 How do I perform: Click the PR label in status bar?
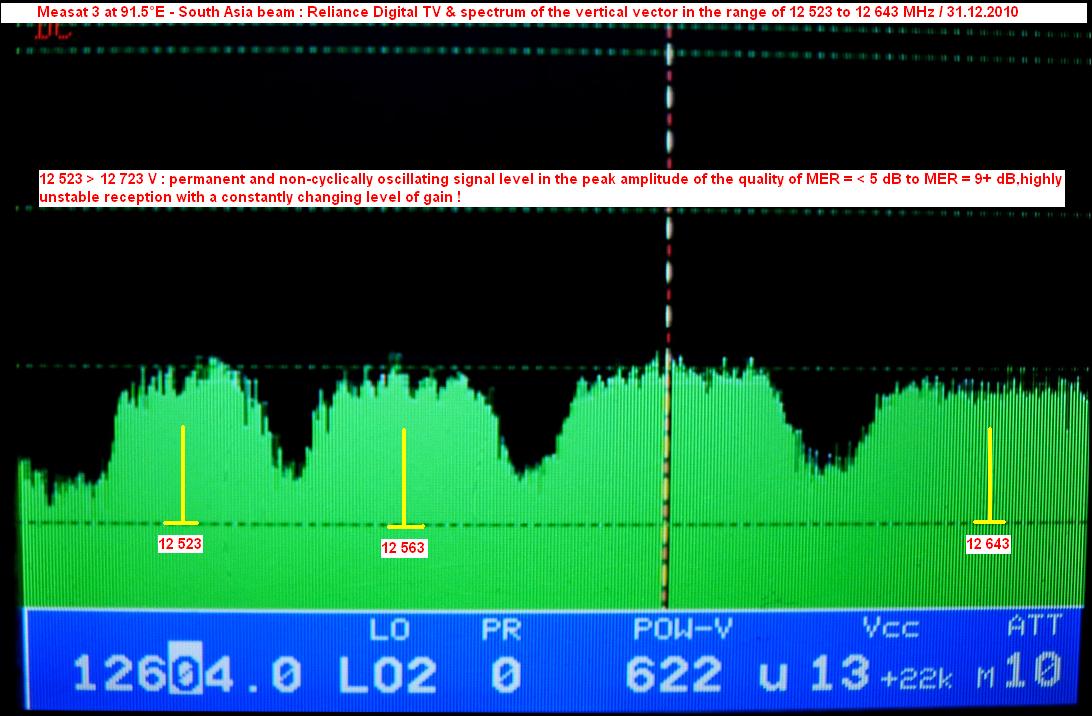(x=503, y=631)
